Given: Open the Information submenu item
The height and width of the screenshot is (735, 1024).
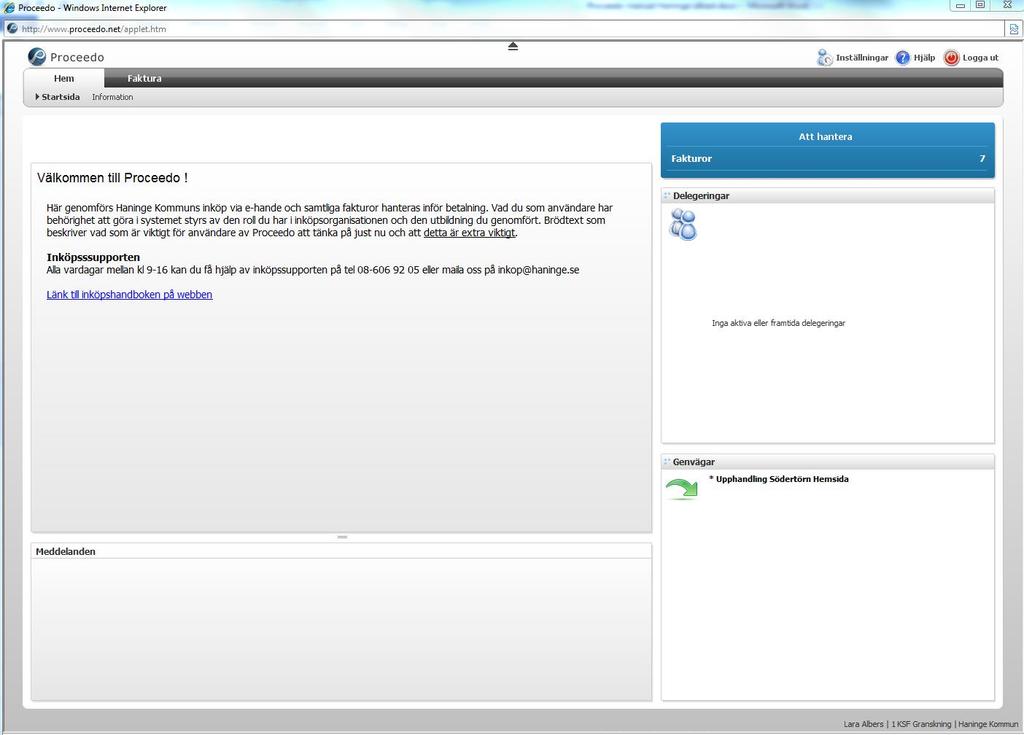Looking at the screenshot, I should click(112, 97).
